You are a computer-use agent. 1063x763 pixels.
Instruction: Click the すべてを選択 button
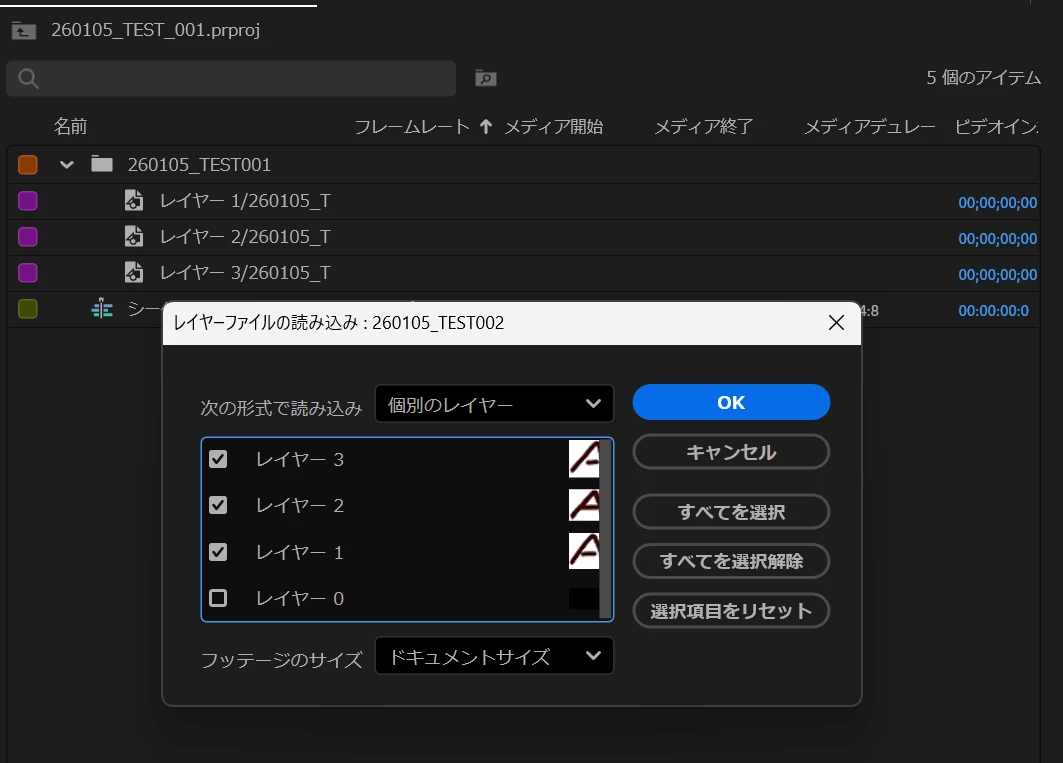[x=731, y=511]
